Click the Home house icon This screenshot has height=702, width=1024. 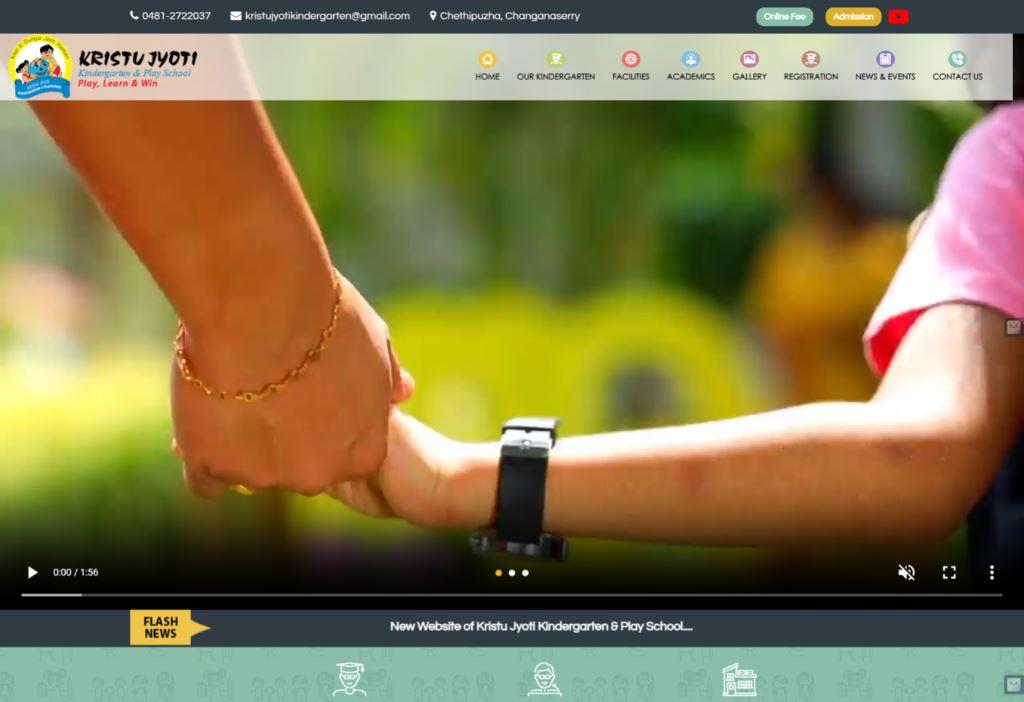(x=487, y=59)
